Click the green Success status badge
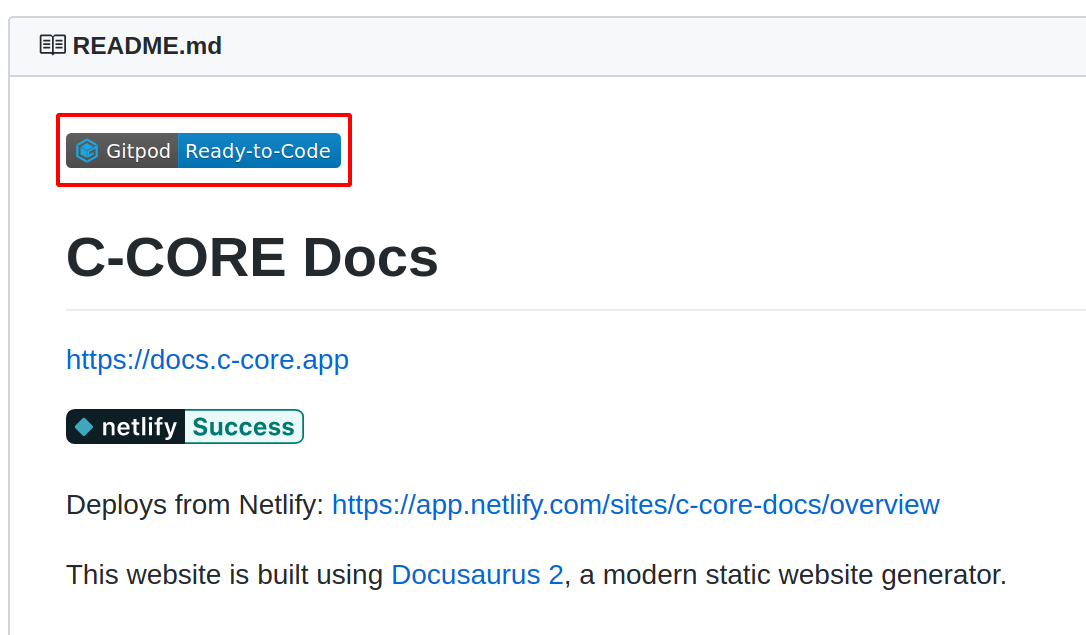1086x635 pixels. point(243,427)
